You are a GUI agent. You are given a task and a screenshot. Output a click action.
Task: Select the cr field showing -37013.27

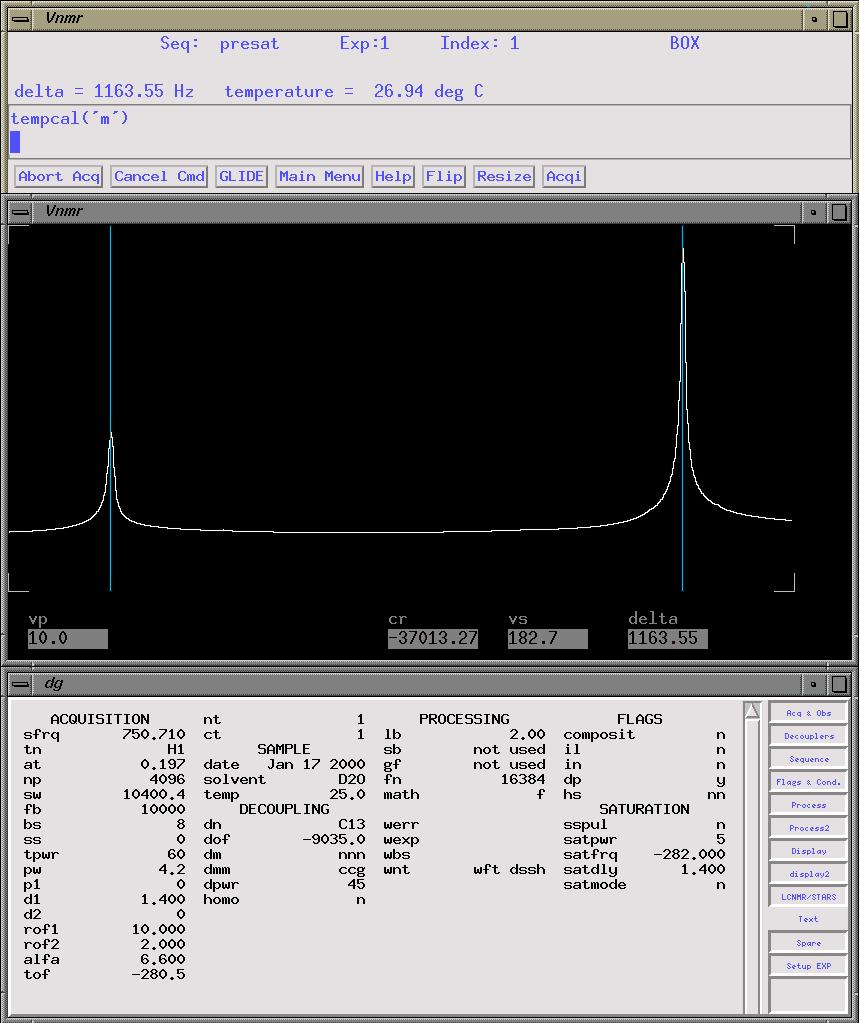coord(433,639)
